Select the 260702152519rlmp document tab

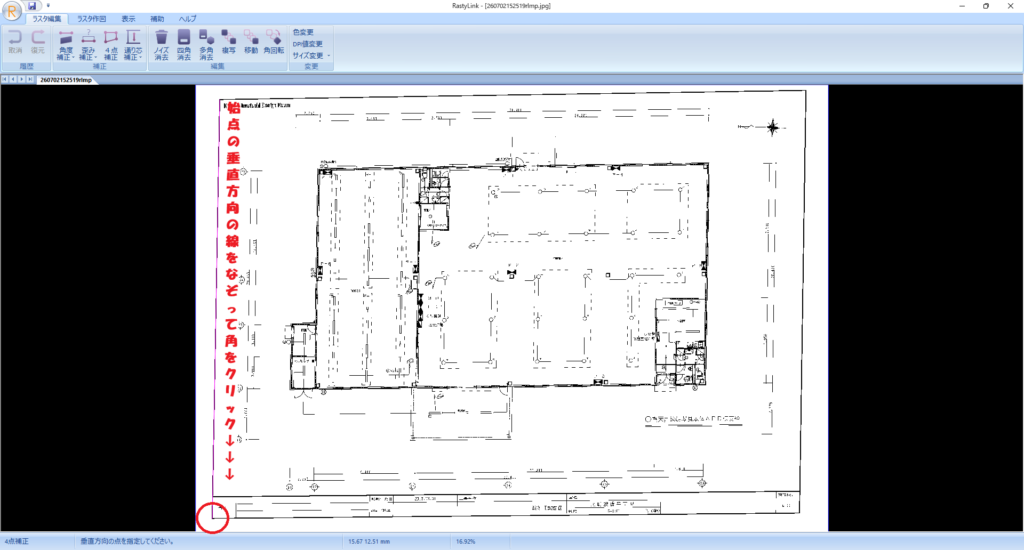pos(66,80)
